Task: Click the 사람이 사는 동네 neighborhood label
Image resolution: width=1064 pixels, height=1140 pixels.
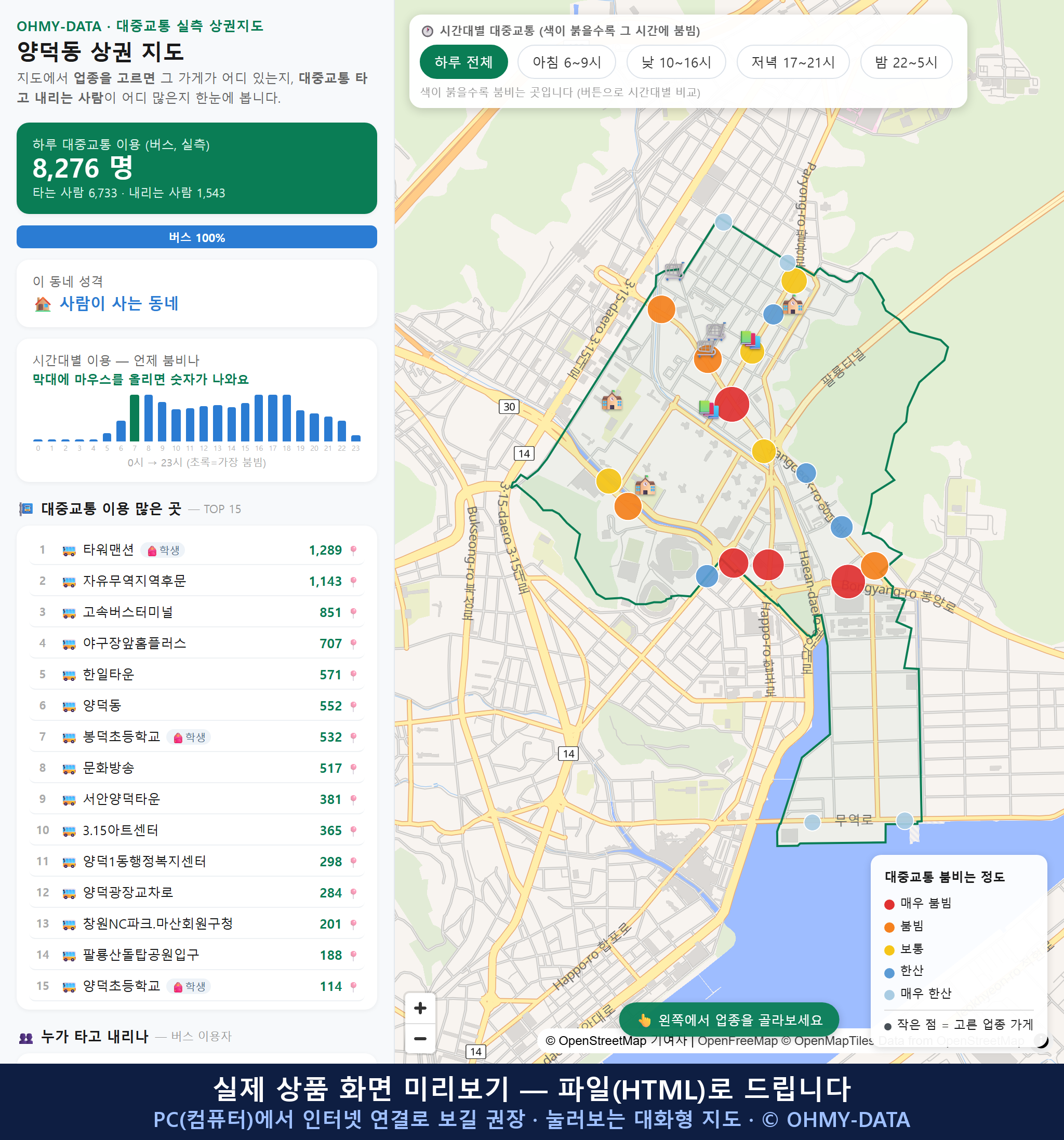Action: pyautogui.click(x=119, y=303)
